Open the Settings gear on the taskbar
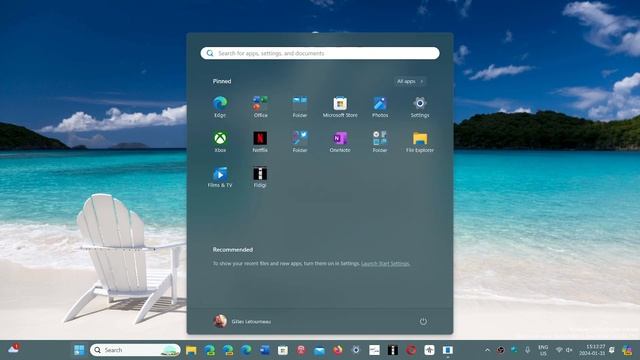 click(x=356, y=350)
